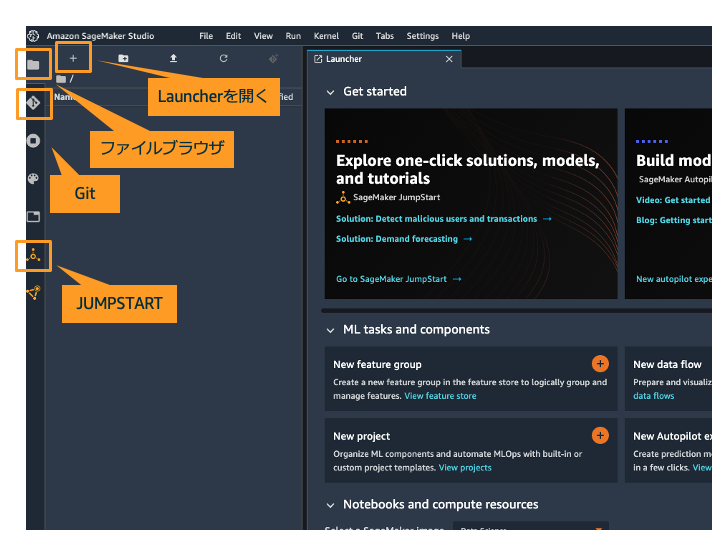The width and height of the screenshot is (712, 559).
Task: Open Video: Get started link
Action: (673, 200)
